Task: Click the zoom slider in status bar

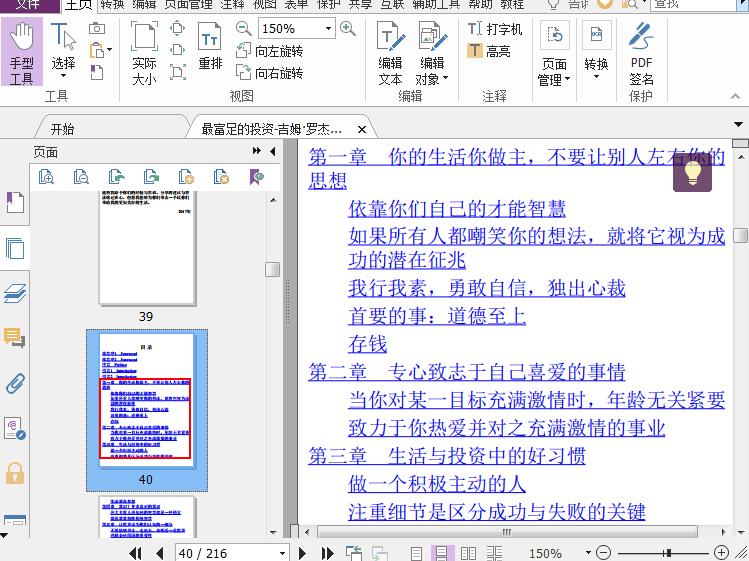Action: coord(668,553)
